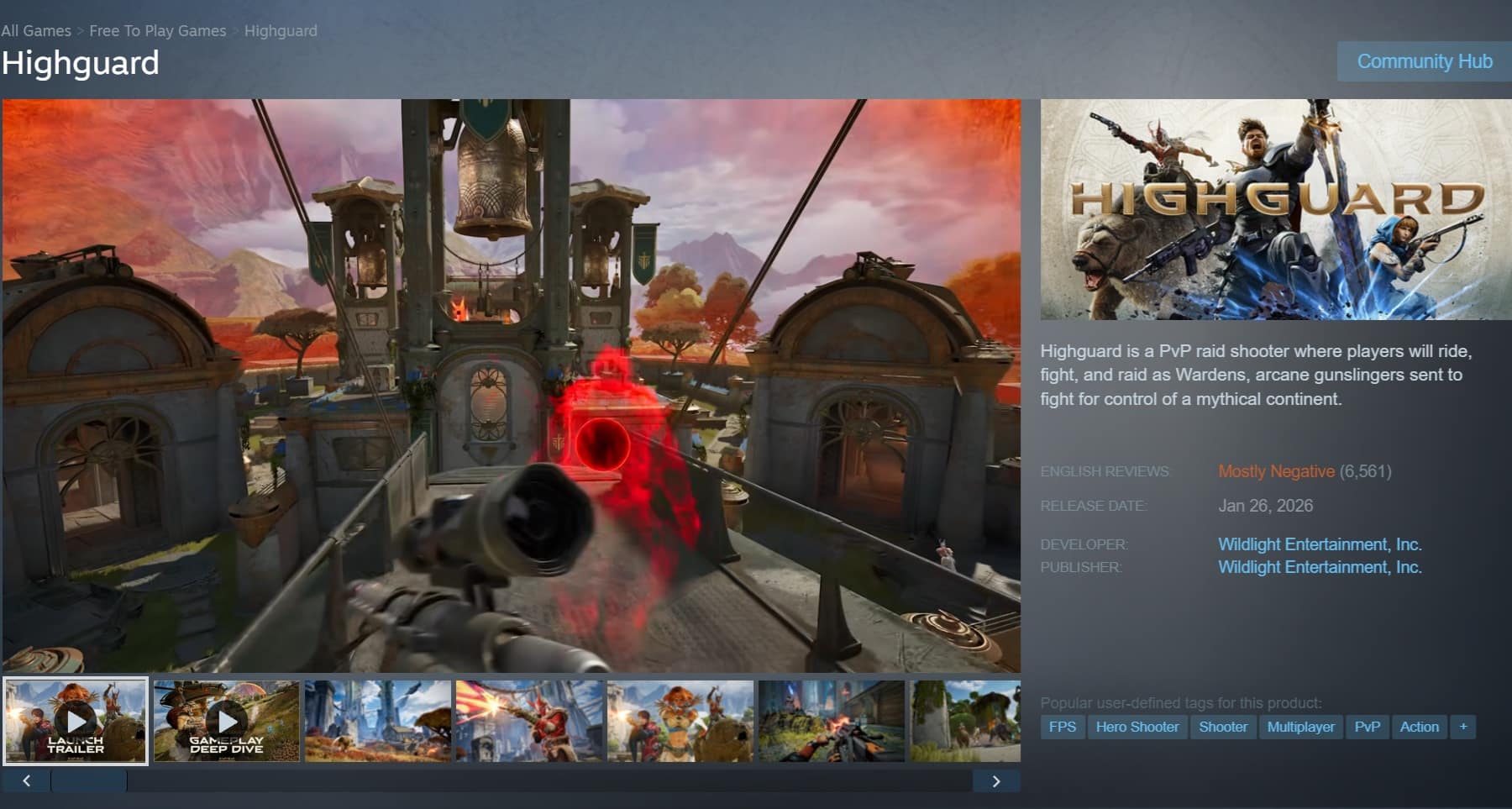Select the FPS tag

[1062, 727]
